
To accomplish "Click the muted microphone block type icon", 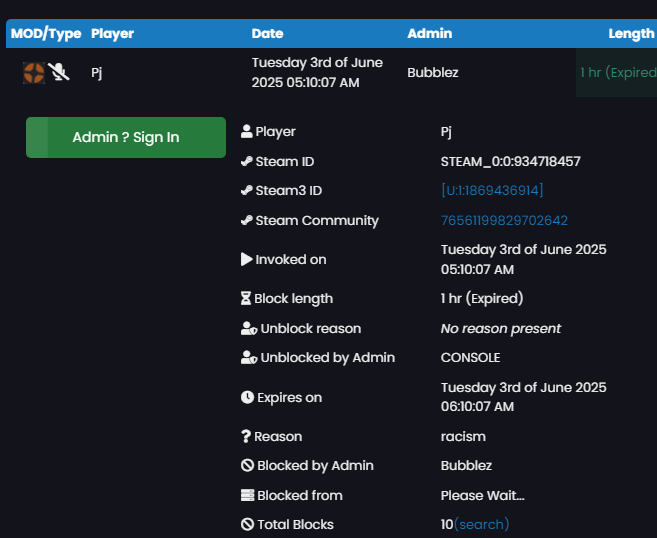I will coord(58,72).
